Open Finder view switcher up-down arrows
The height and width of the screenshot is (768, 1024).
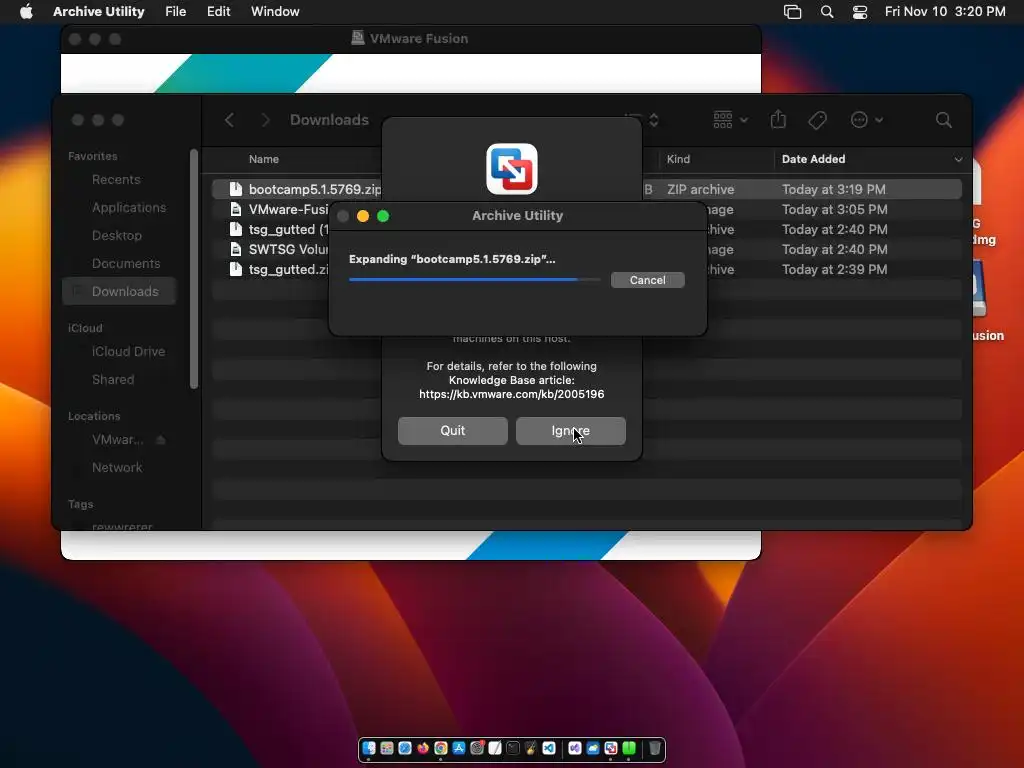653,120
